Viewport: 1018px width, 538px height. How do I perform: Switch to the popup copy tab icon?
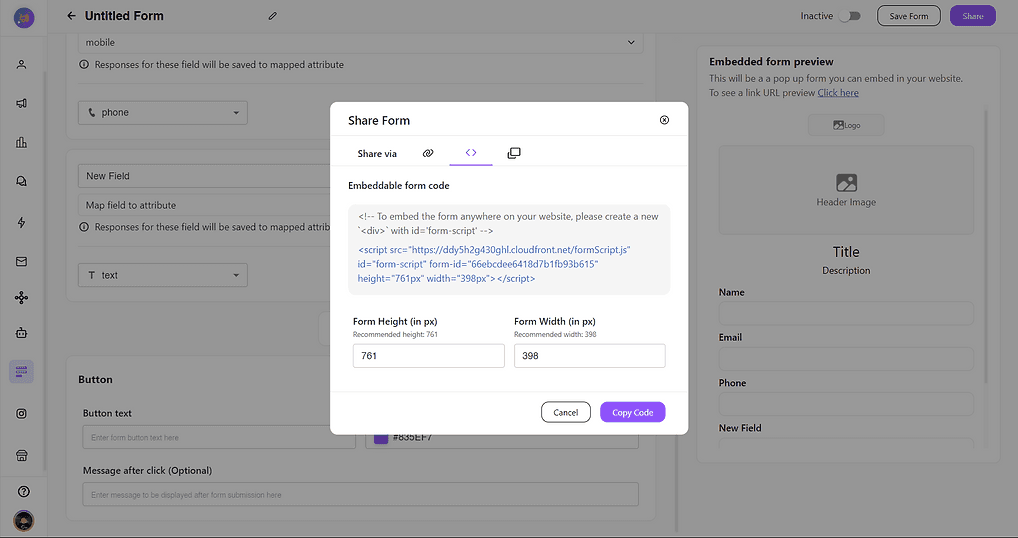pyautogui.click(x=514, y=153)
